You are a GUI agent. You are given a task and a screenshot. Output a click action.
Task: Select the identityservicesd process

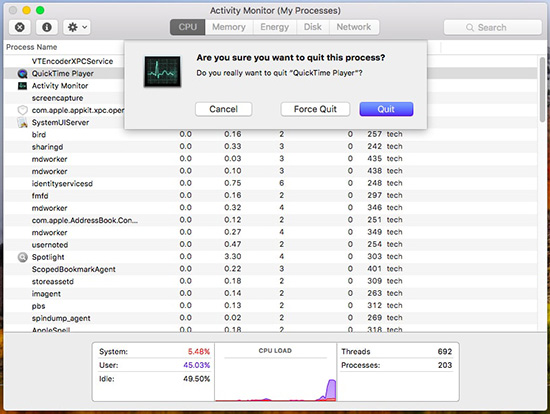[x=62, y=183]
